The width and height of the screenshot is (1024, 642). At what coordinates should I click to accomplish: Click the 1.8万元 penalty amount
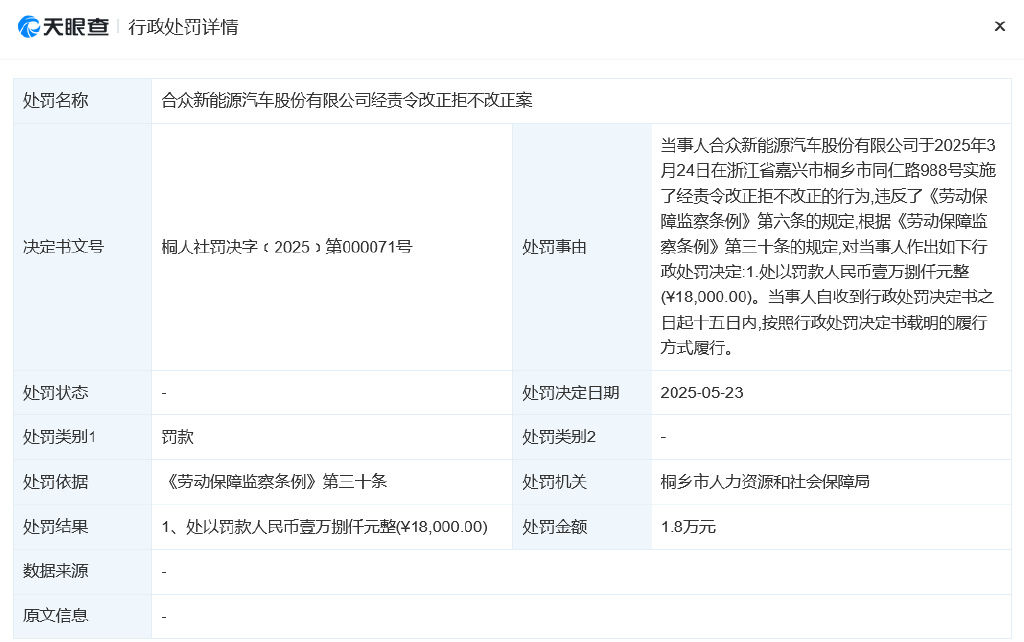pyautogui.click(x=688, y=526)
